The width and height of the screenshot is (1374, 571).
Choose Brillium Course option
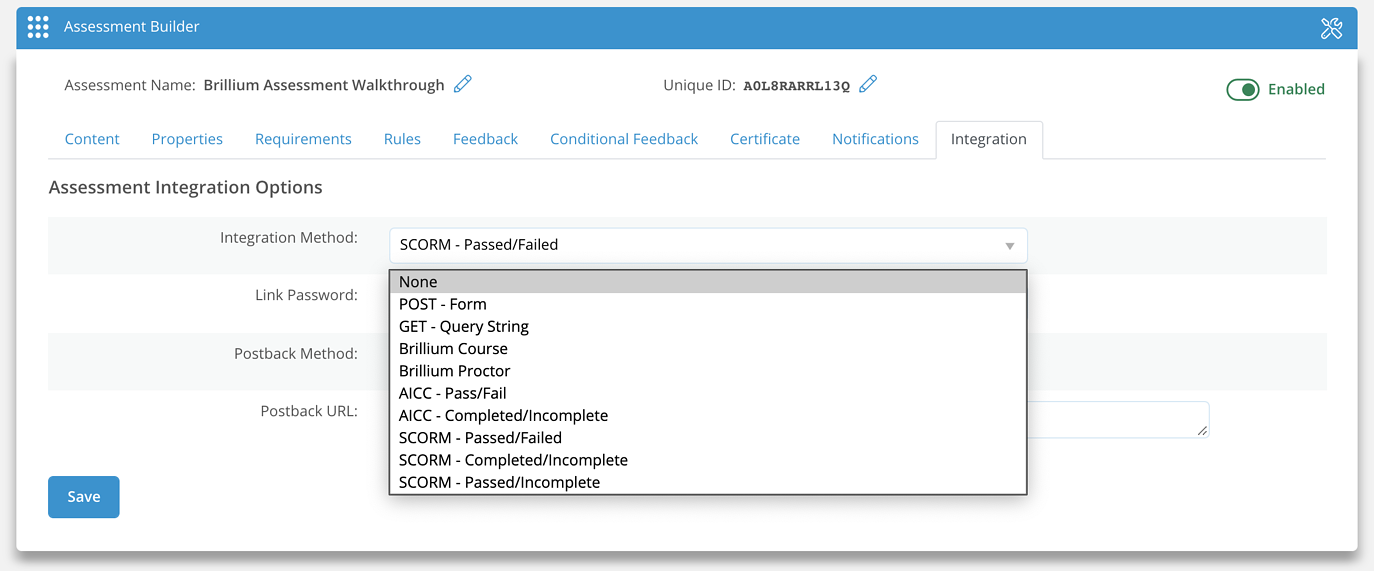(708, 348)
